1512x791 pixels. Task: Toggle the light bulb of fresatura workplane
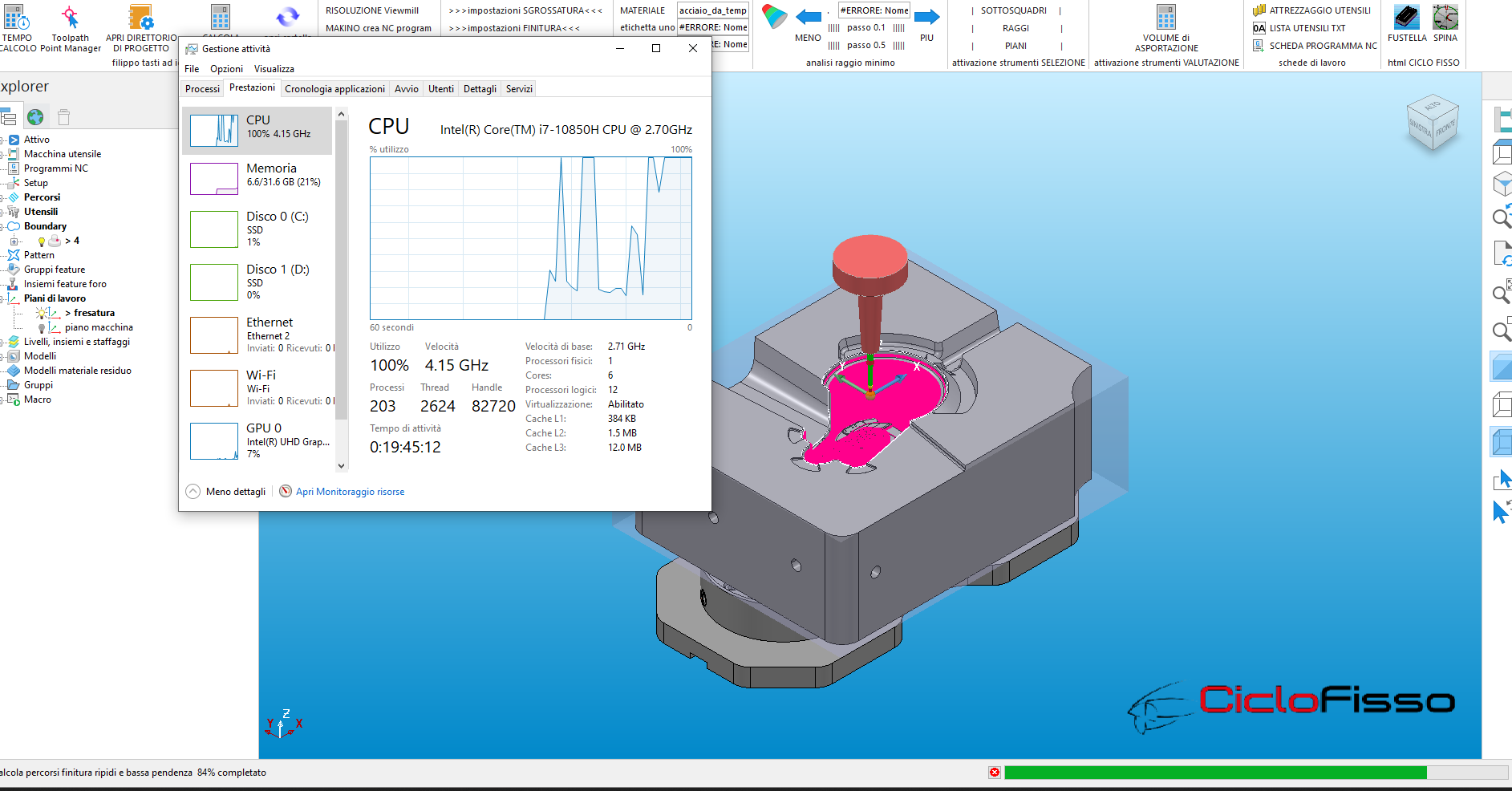[42, 314]
